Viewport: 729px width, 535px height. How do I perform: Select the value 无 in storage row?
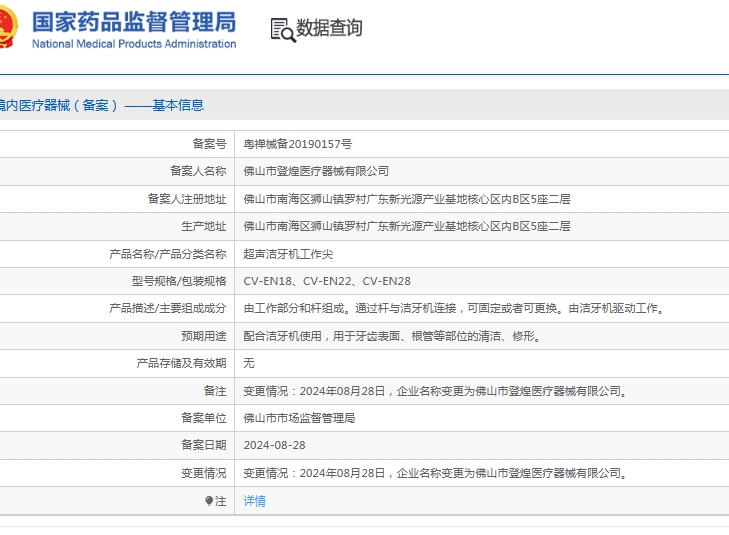(249, 363)
